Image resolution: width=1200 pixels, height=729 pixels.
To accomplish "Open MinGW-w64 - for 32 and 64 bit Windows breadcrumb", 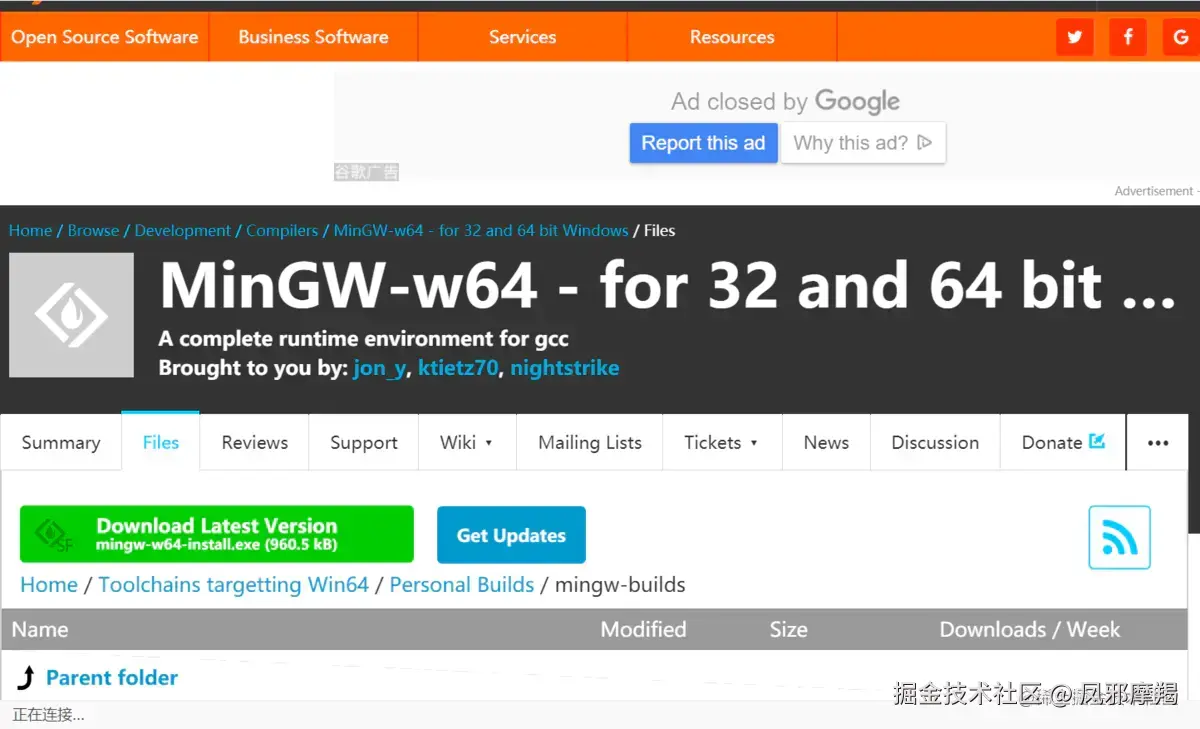I will click(x=481, y=230).
